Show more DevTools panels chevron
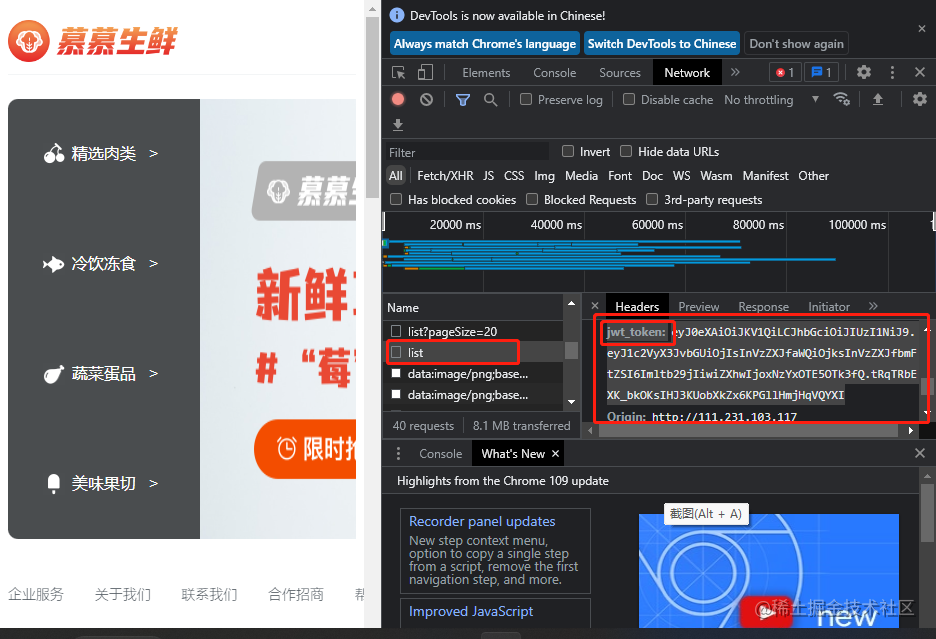The width and height of the screenshot is (936, 639). 735,72
